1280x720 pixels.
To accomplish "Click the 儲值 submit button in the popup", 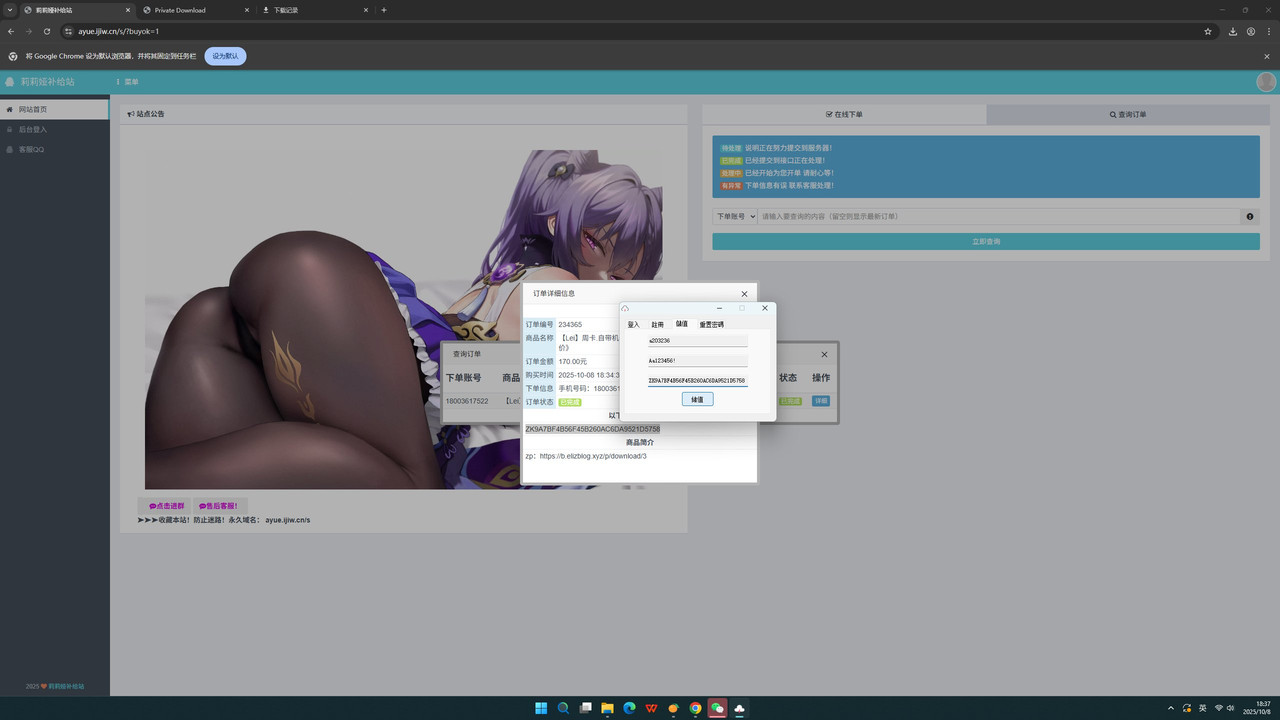I will point(697,399).
